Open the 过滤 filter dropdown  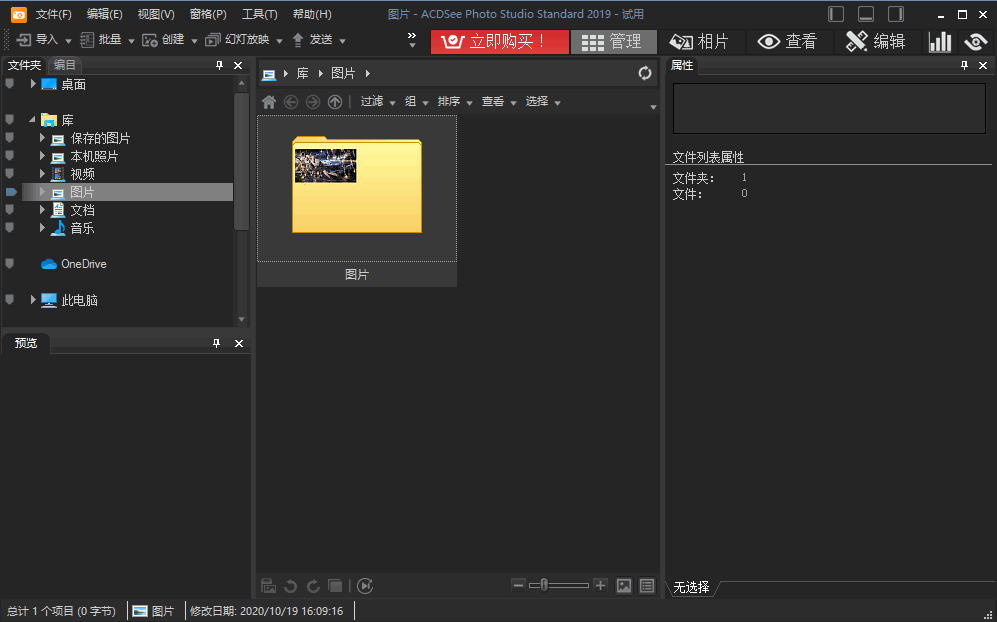378,102
